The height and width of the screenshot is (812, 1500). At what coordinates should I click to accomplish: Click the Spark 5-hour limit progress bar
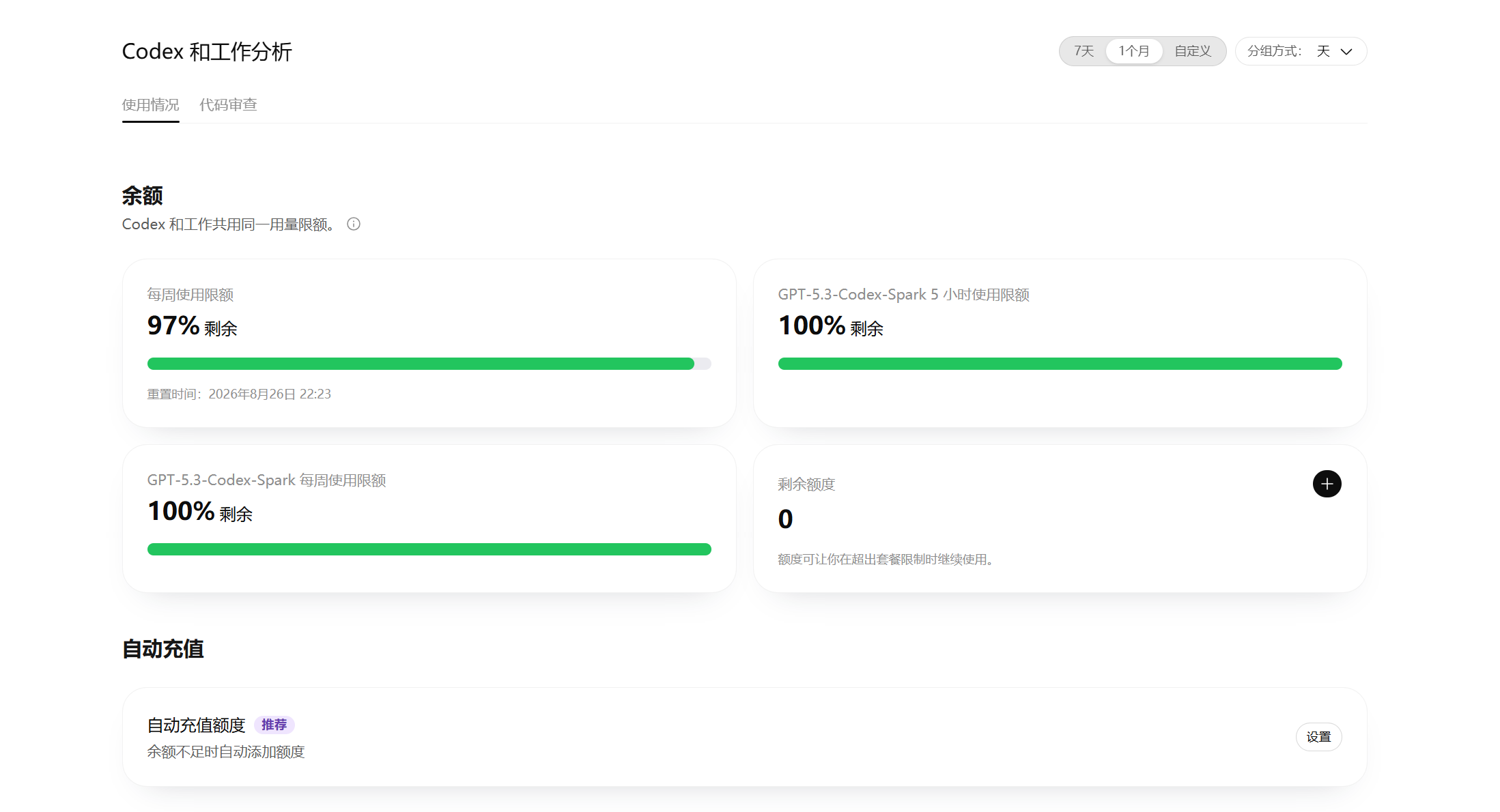click(1060, 364)
